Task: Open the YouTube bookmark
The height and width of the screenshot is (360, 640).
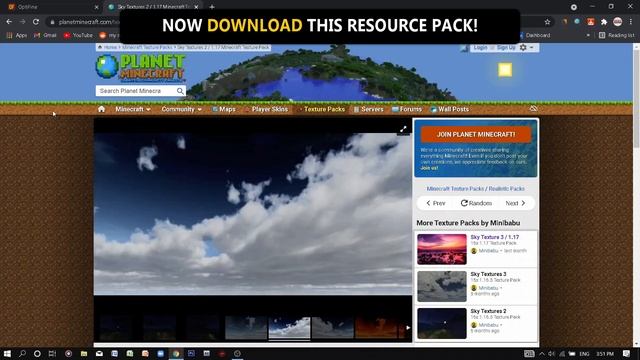Action: pyautogui.click(x=78, y=36)
